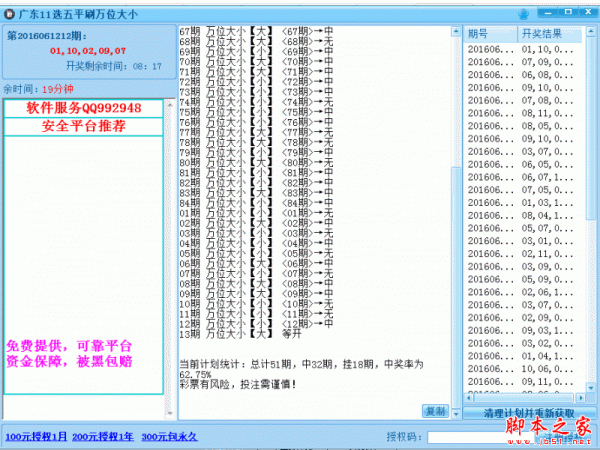The width and height of the screenshot is (600, 450).
Task: Focus the 授权码 input field
Action: coord(482,437)
